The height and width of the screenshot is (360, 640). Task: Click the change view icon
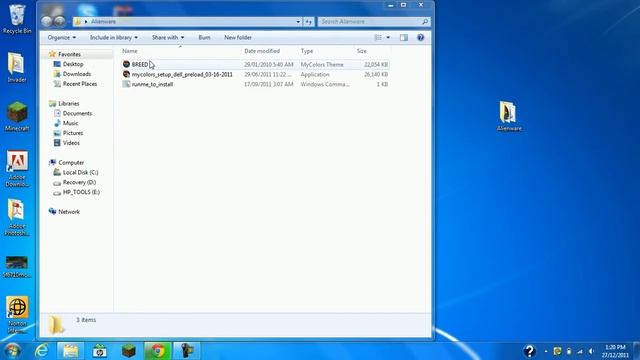pos(378,38)
